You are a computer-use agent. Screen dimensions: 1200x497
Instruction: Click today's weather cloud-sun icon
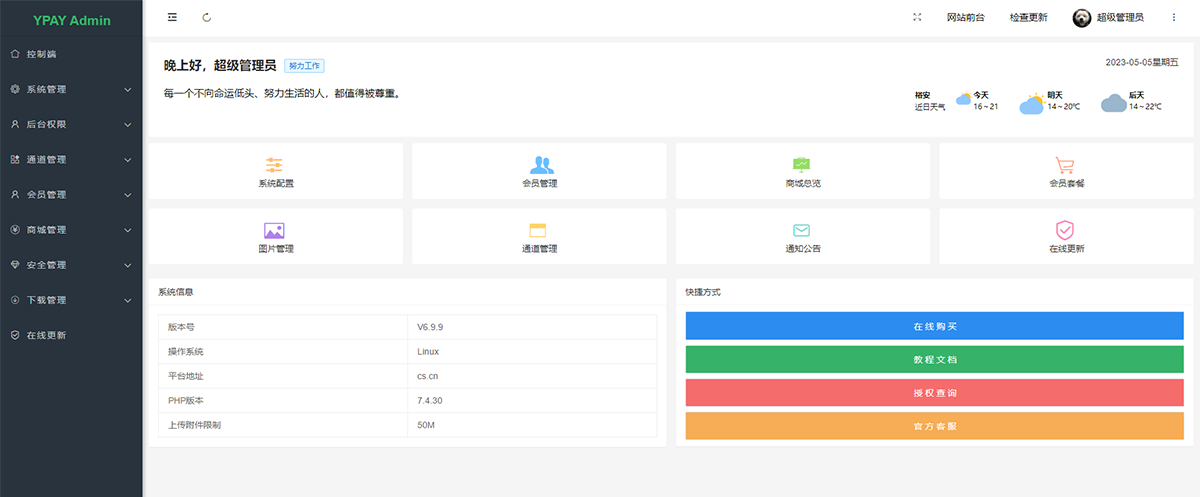click(x=962, y=99)
